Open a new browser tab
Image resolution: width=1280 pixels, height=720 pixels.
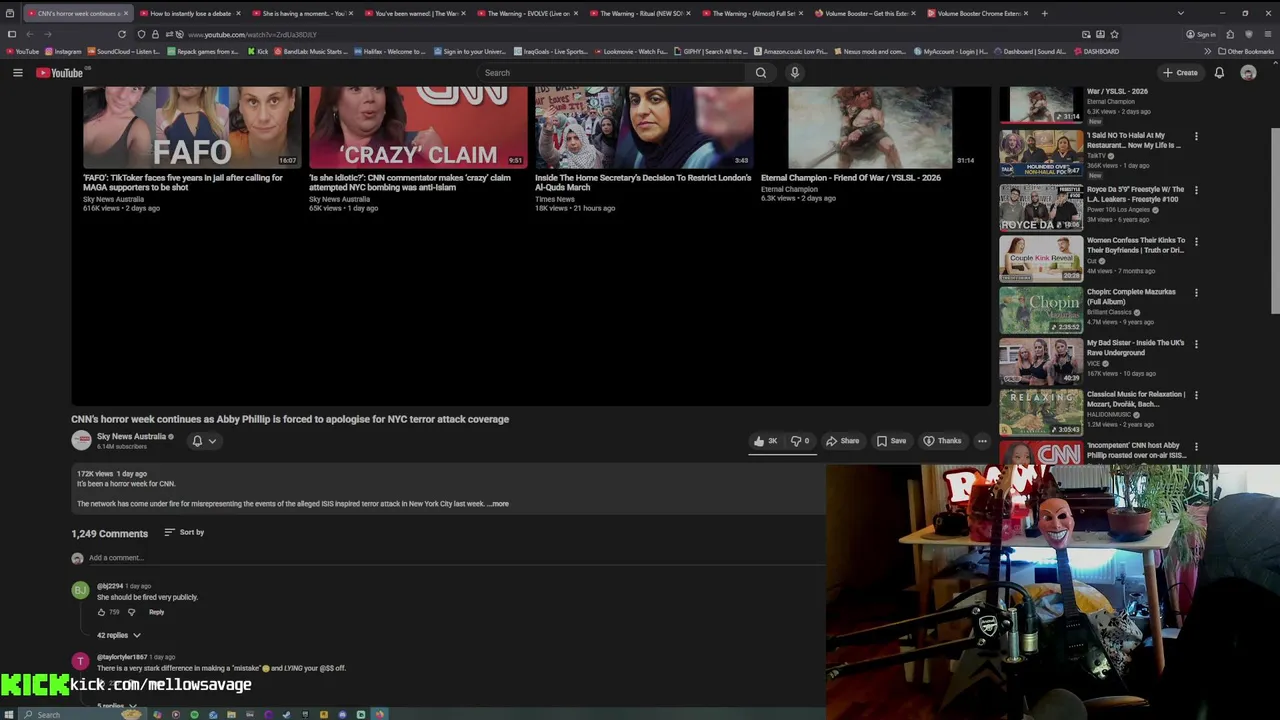click(x=1045, y=13)
